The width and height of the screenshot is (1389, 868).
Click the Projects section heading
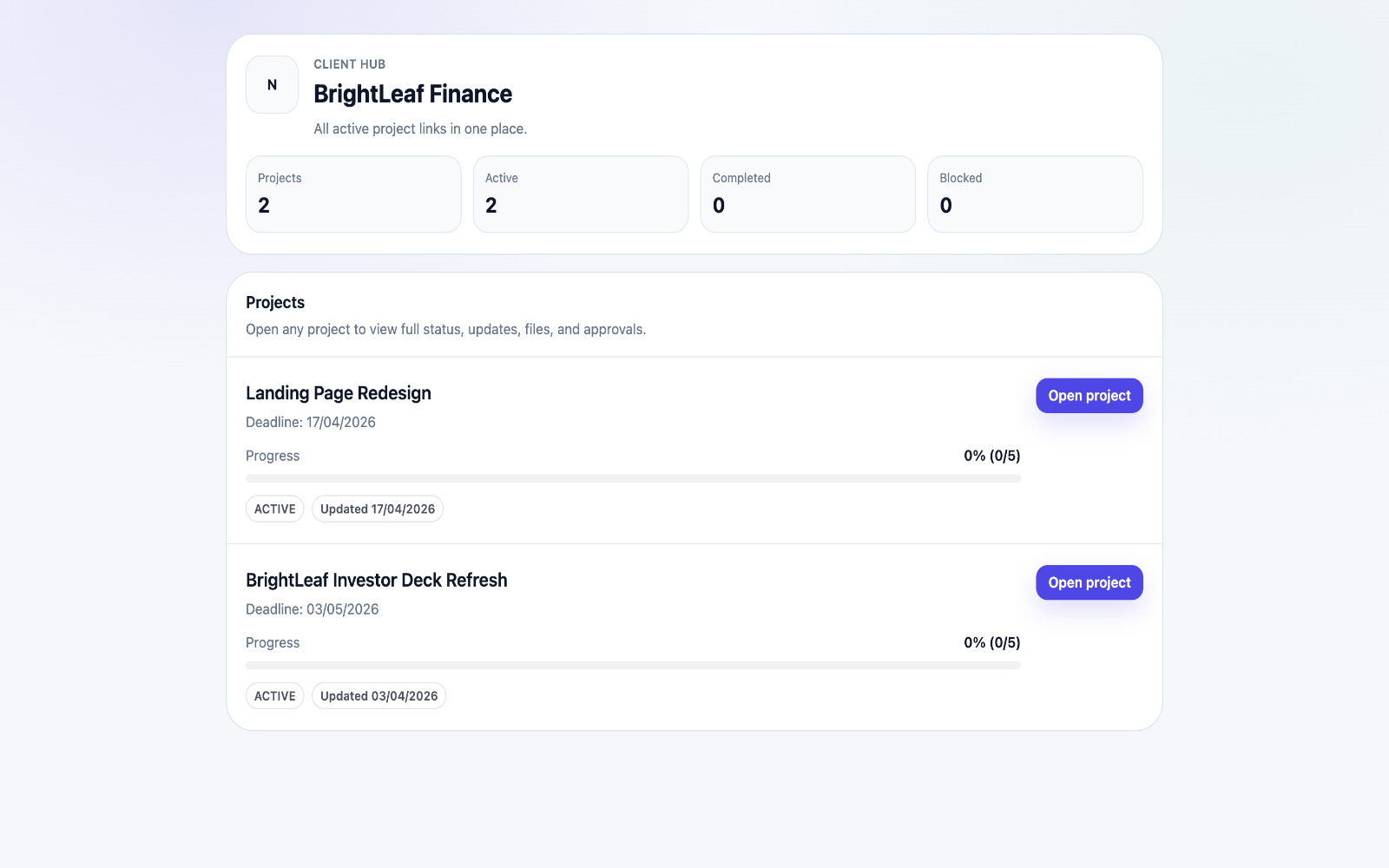(x=275, y=302)
